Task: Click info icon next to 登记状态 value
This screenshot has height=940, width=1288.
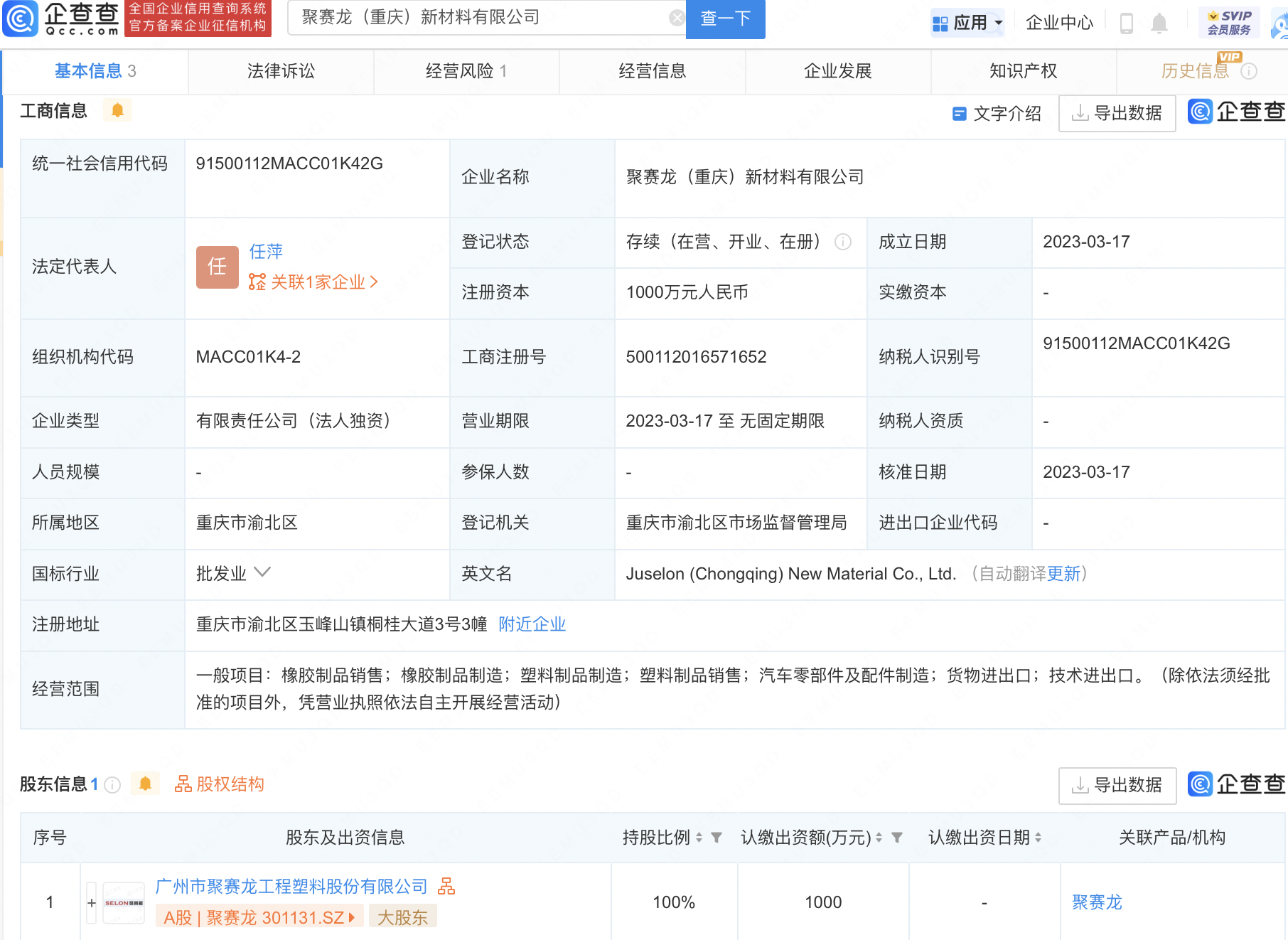Action: [843, 242]
